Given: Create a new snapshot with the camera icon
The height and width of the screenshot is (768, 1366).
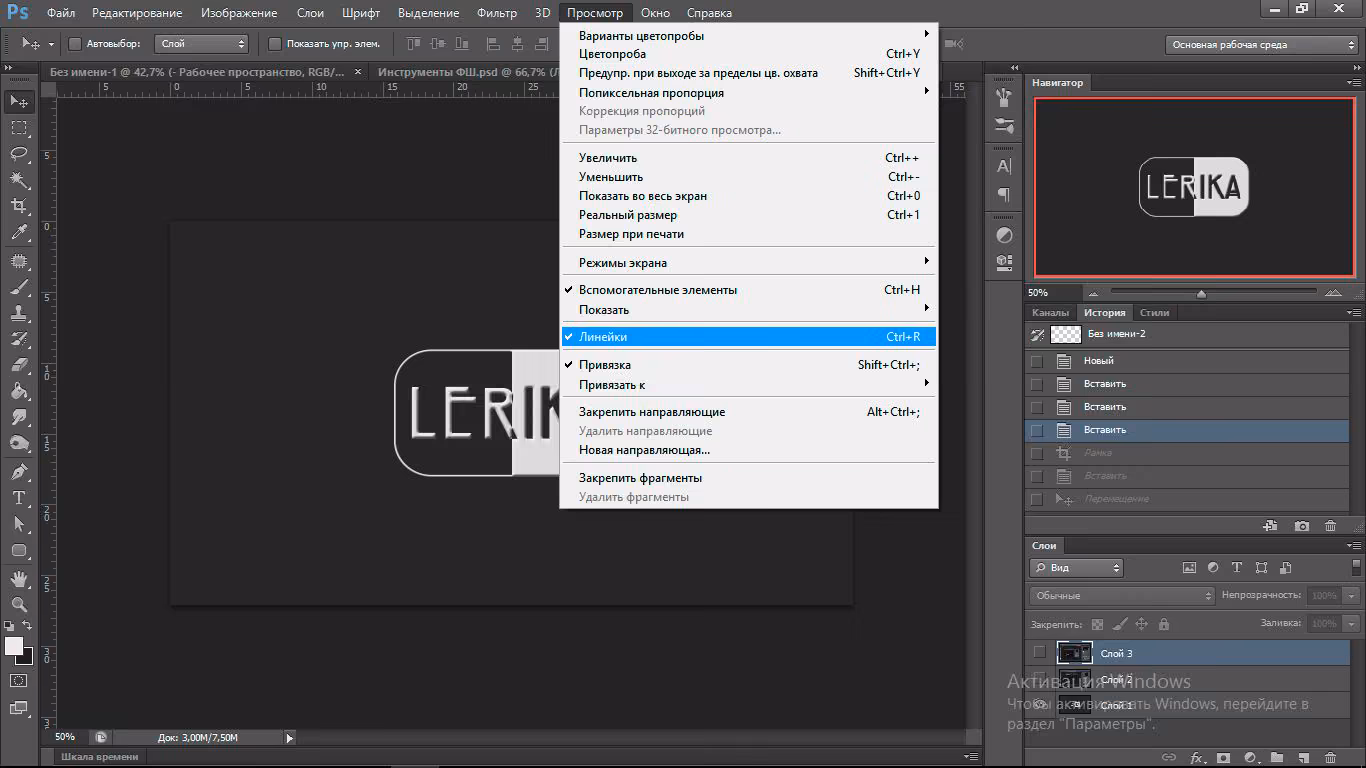Looking at the screenshot, I should point(1302,526).
